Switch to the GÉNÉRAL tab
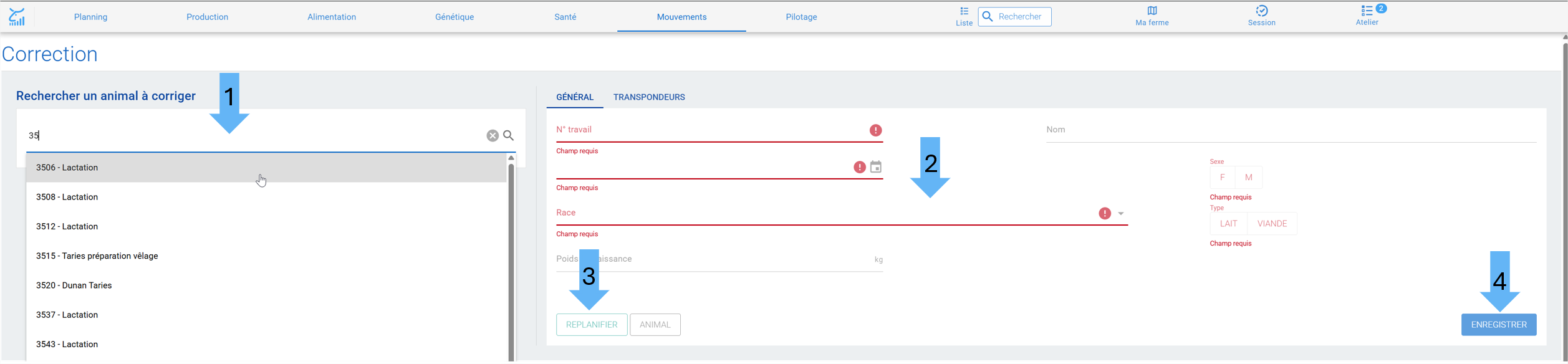 click(575, 97)
